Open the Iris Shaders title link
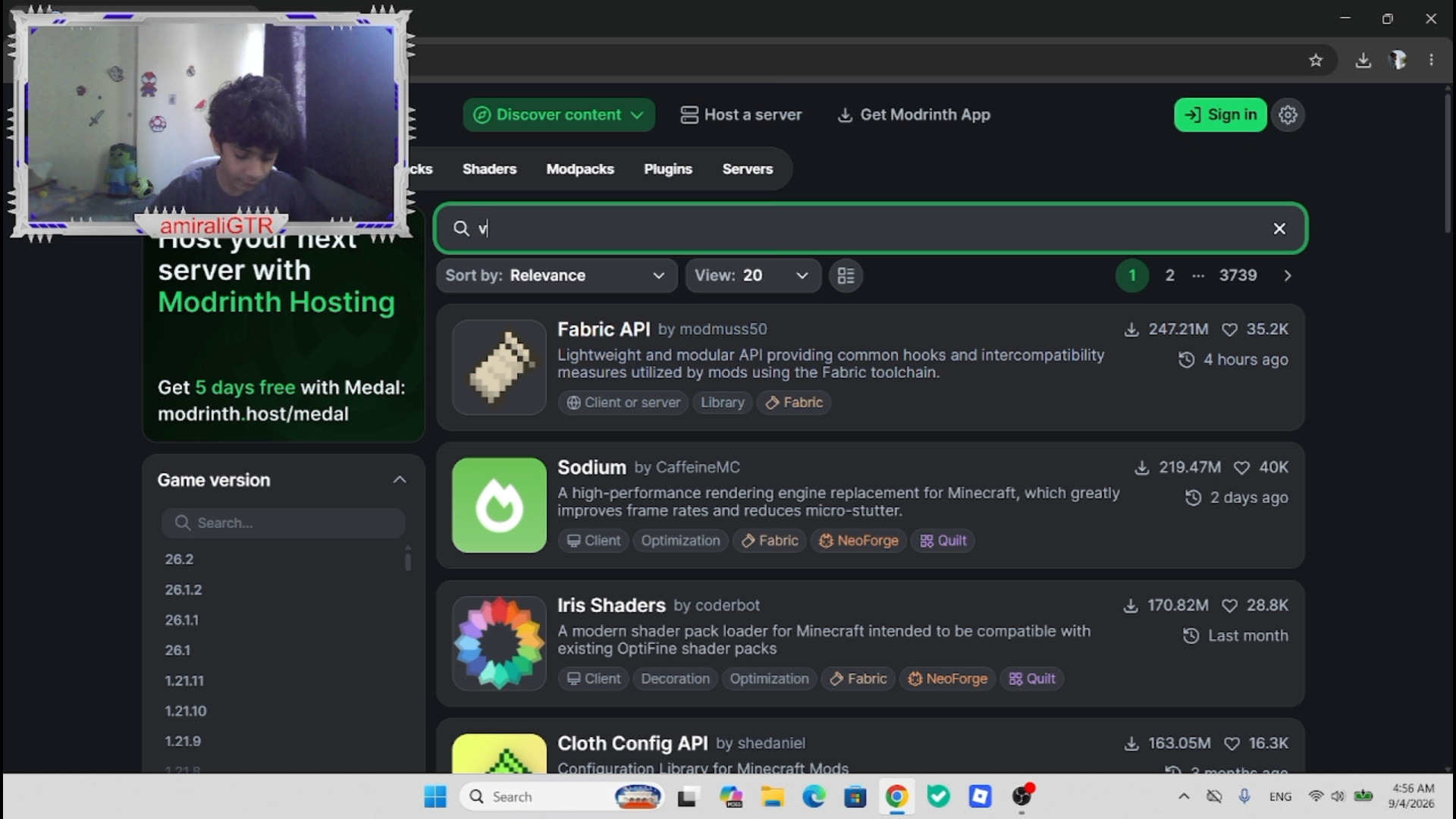1456x819 pixels. click(611, 605)
